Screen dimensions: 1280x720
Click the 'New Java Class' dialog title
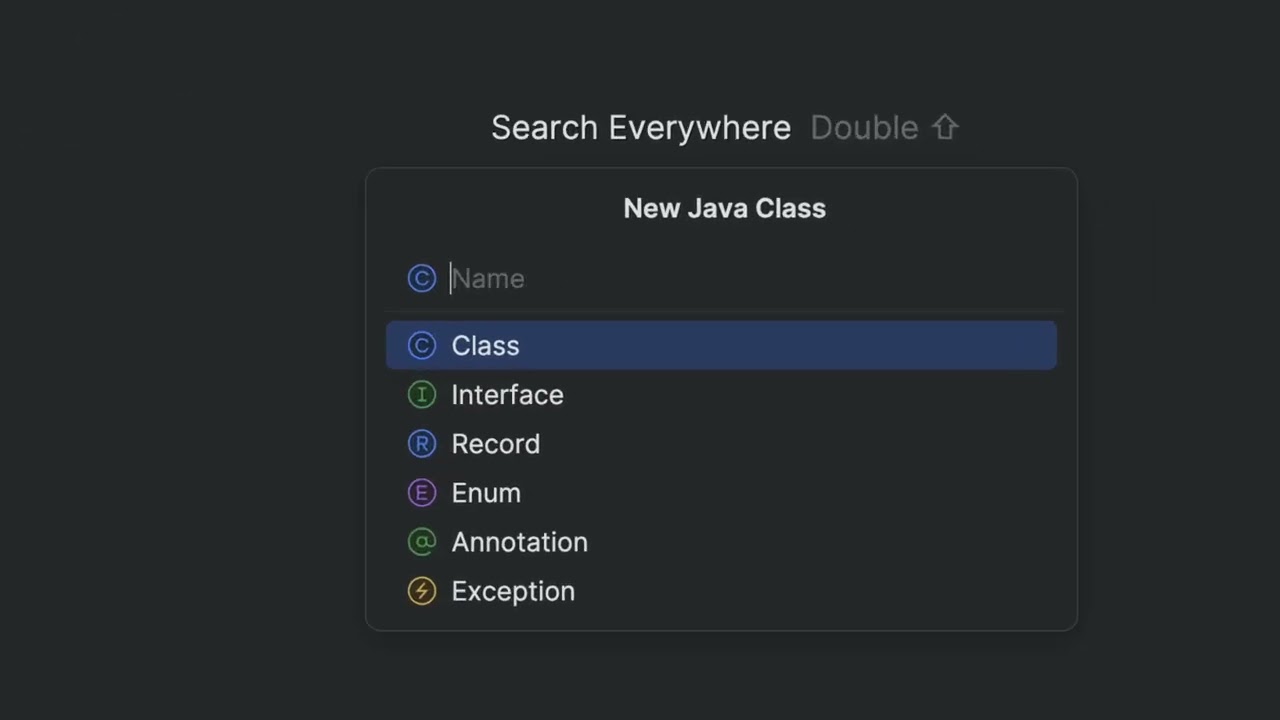[724, 208]
